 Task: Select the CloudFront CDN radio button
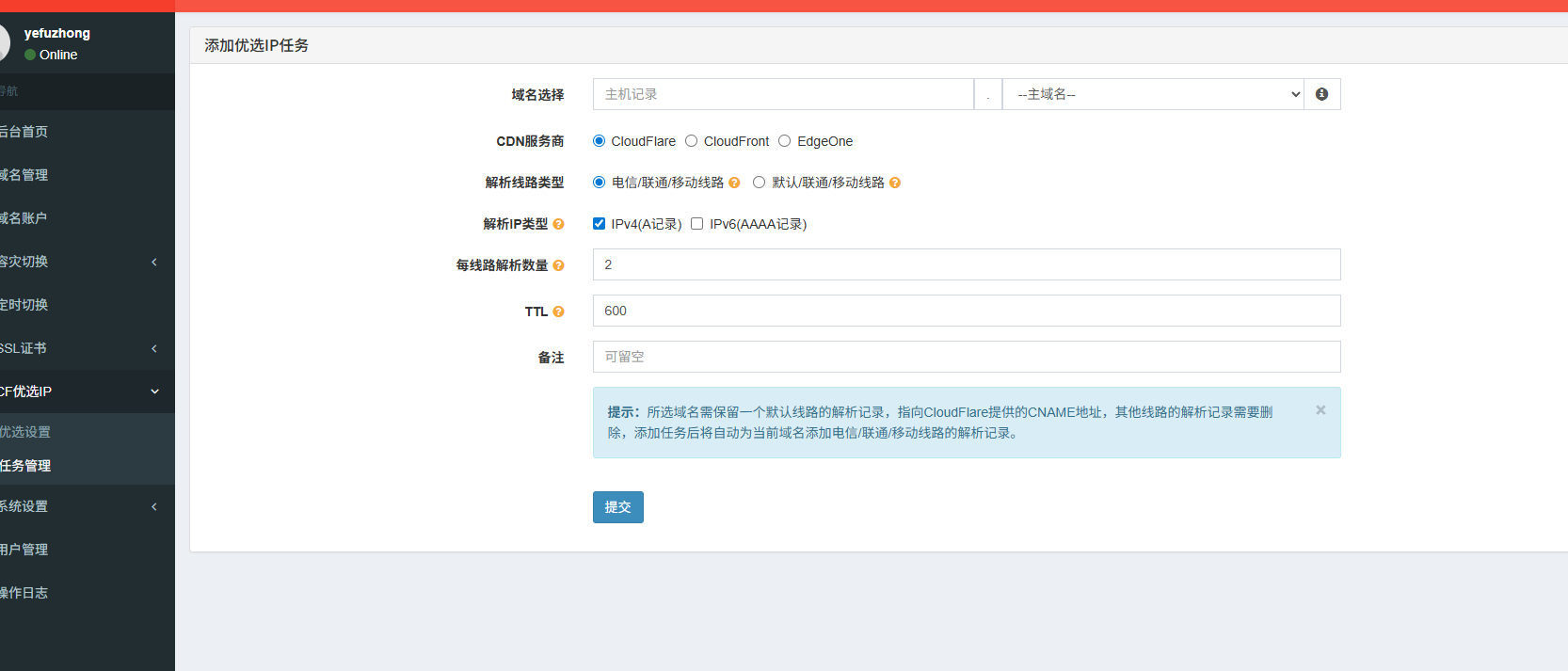692,141
